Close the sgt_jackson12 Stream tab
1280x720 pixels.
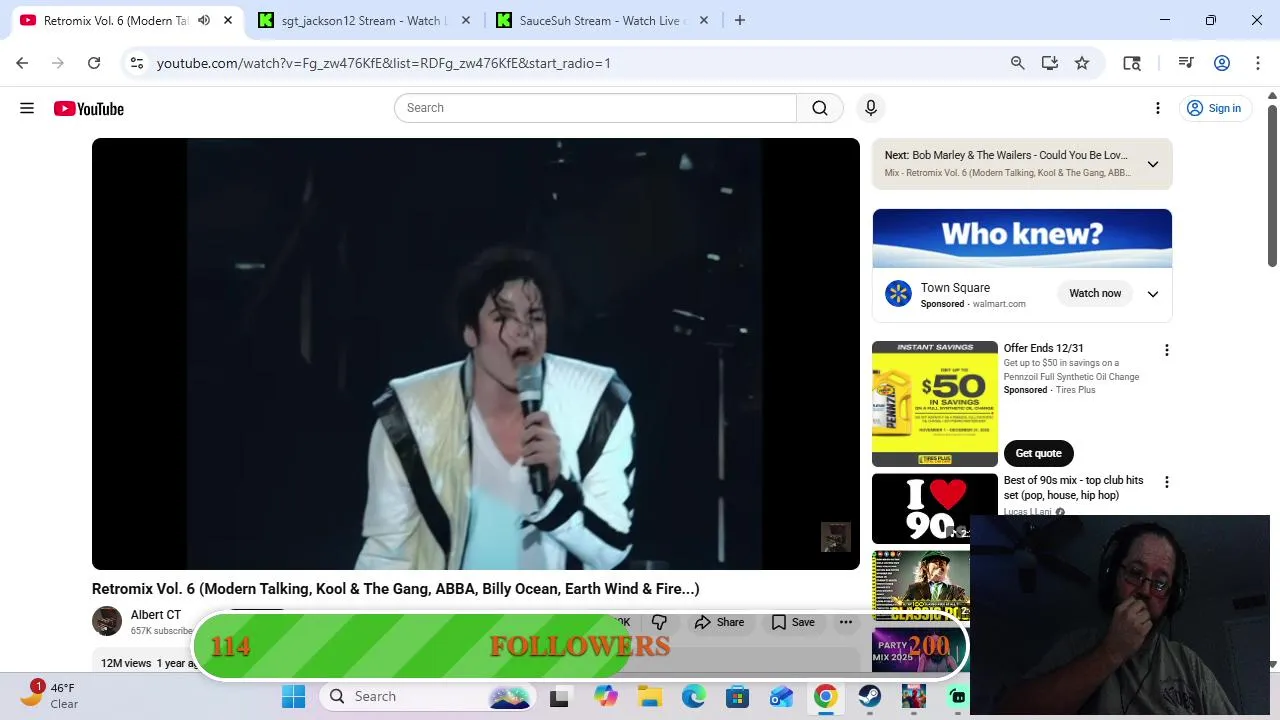tap(466, 20)
